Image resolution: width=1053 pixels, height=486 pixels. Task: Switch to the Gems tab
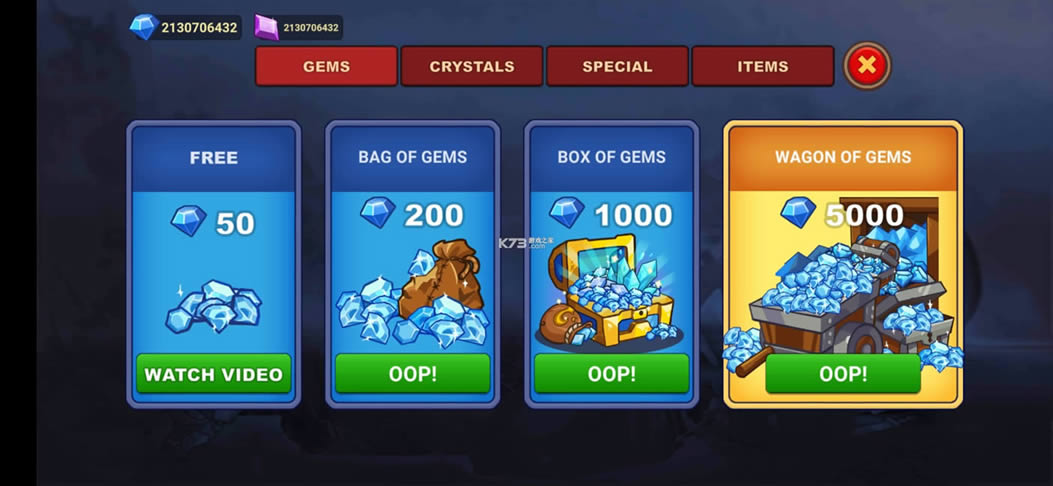coord(326,66)
